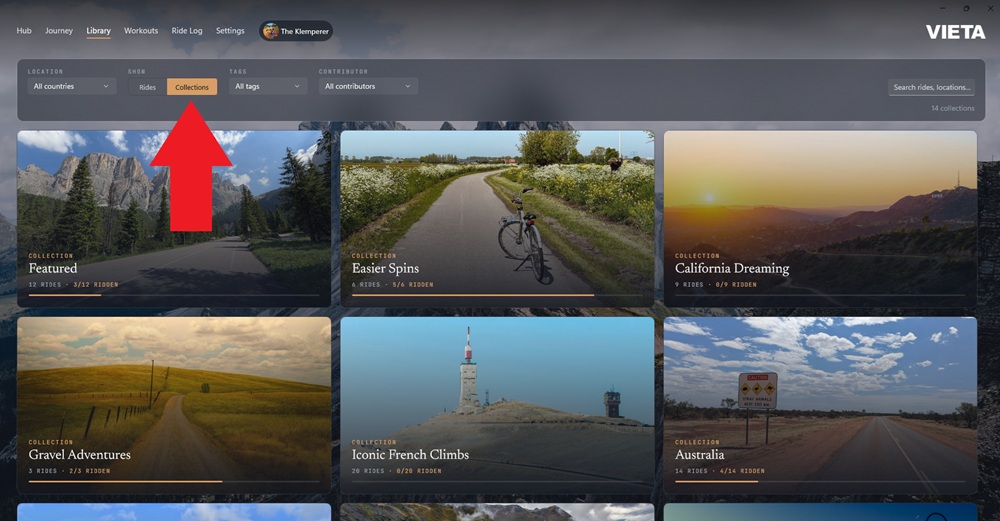Click the Gravel Adventures title text

[80, 455]
